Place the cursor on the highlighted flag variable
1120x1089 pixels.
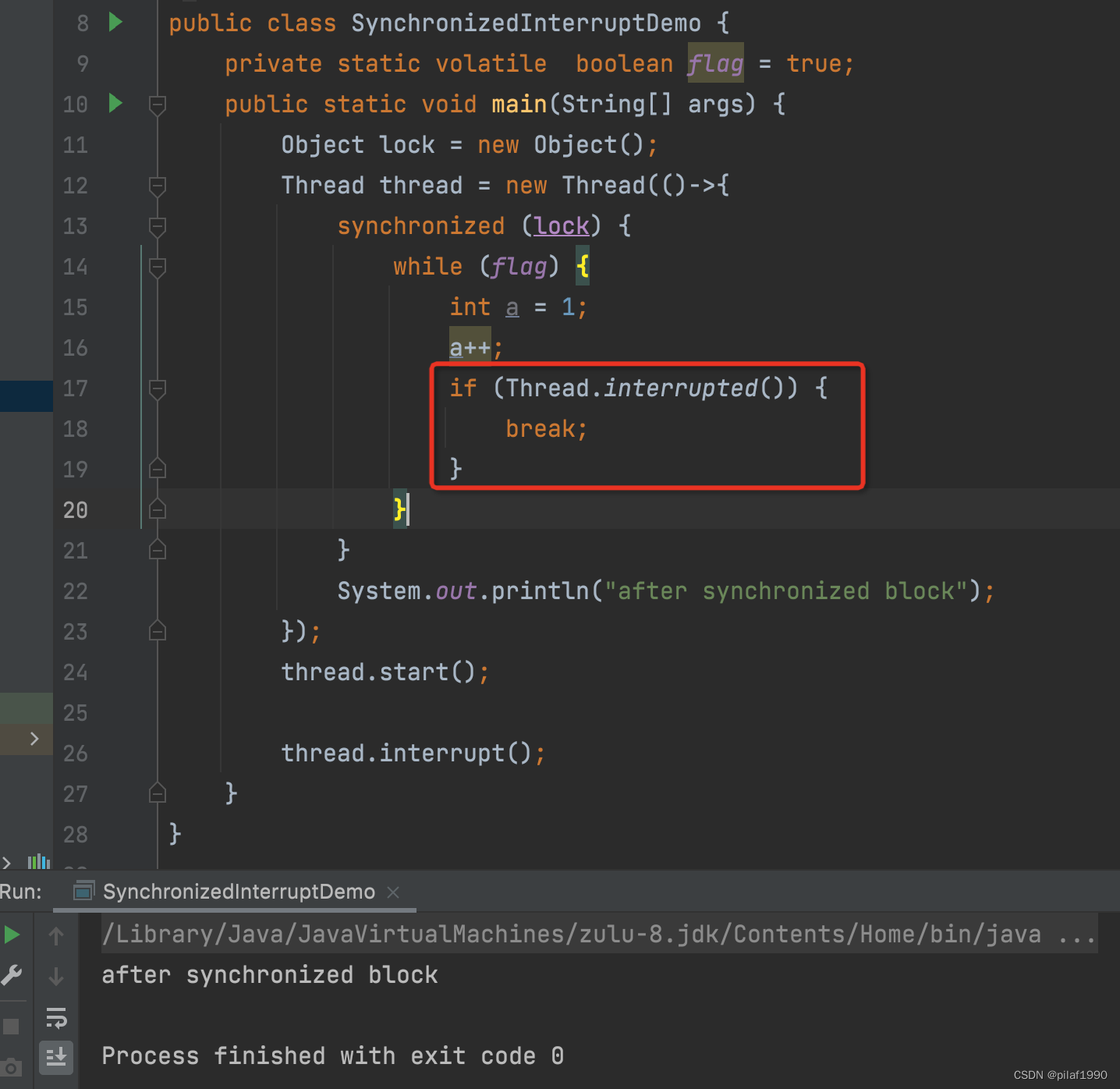pos(714,63)
